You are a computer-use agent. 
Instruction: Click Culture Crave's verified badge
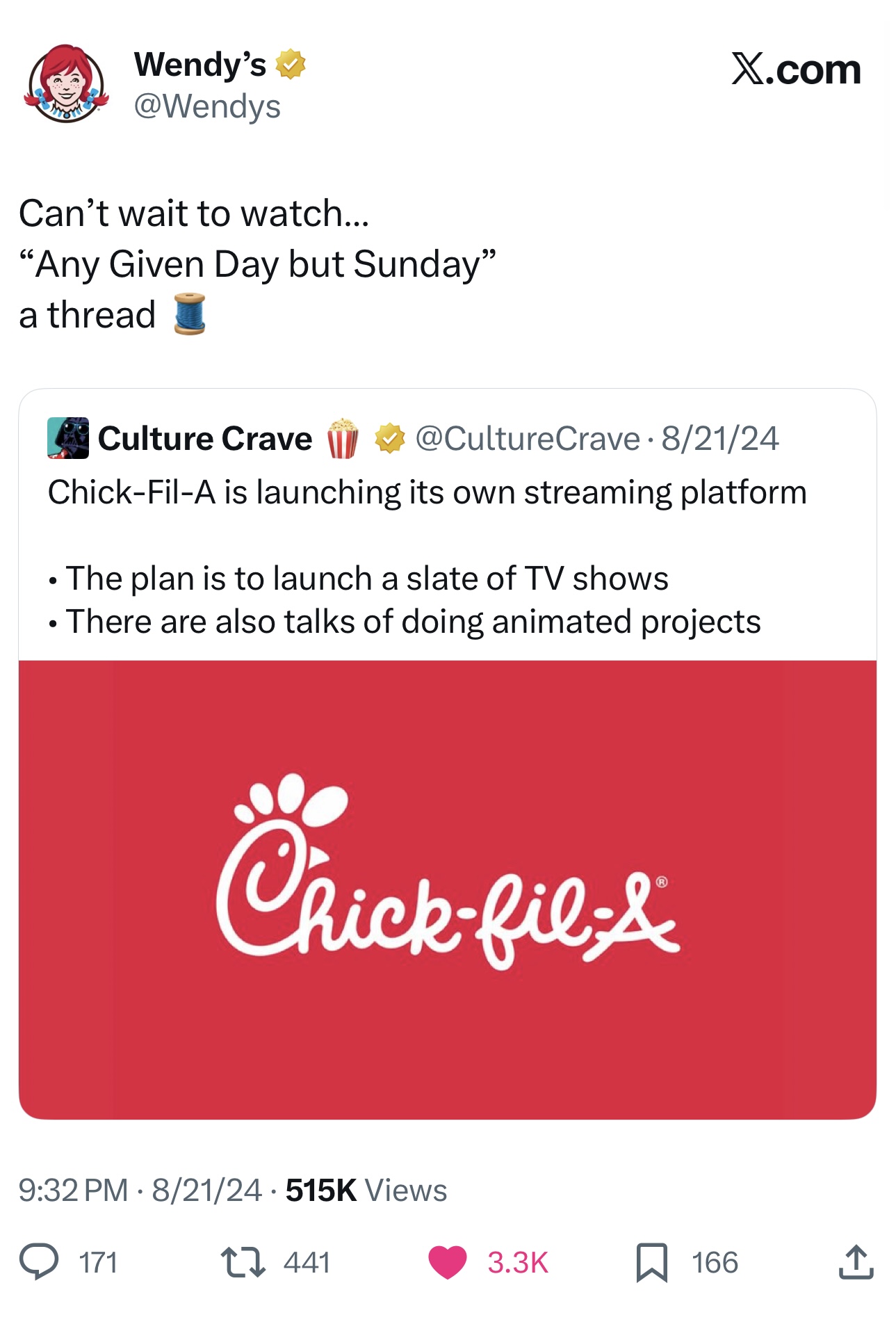(x=390, y=439)
